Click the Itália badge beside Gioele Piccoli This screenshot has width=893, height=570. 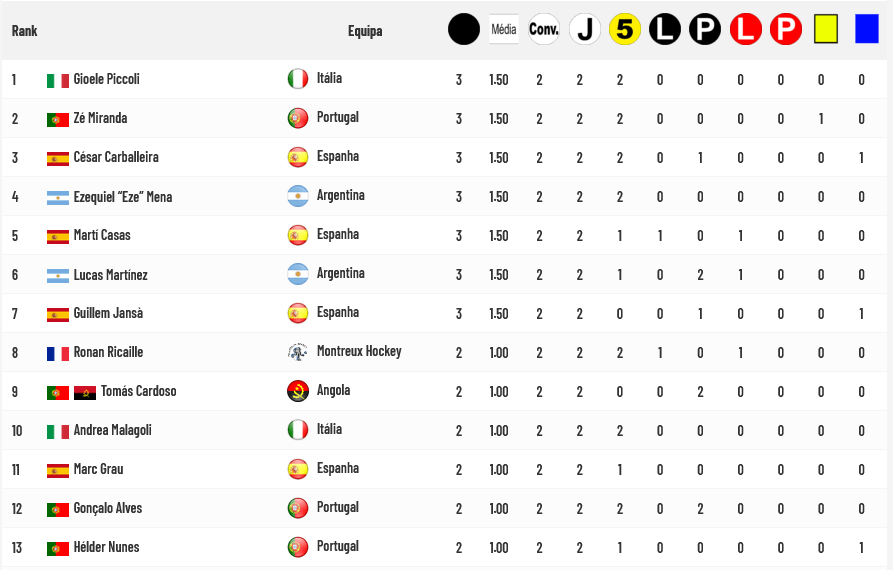tap(297, 79)
